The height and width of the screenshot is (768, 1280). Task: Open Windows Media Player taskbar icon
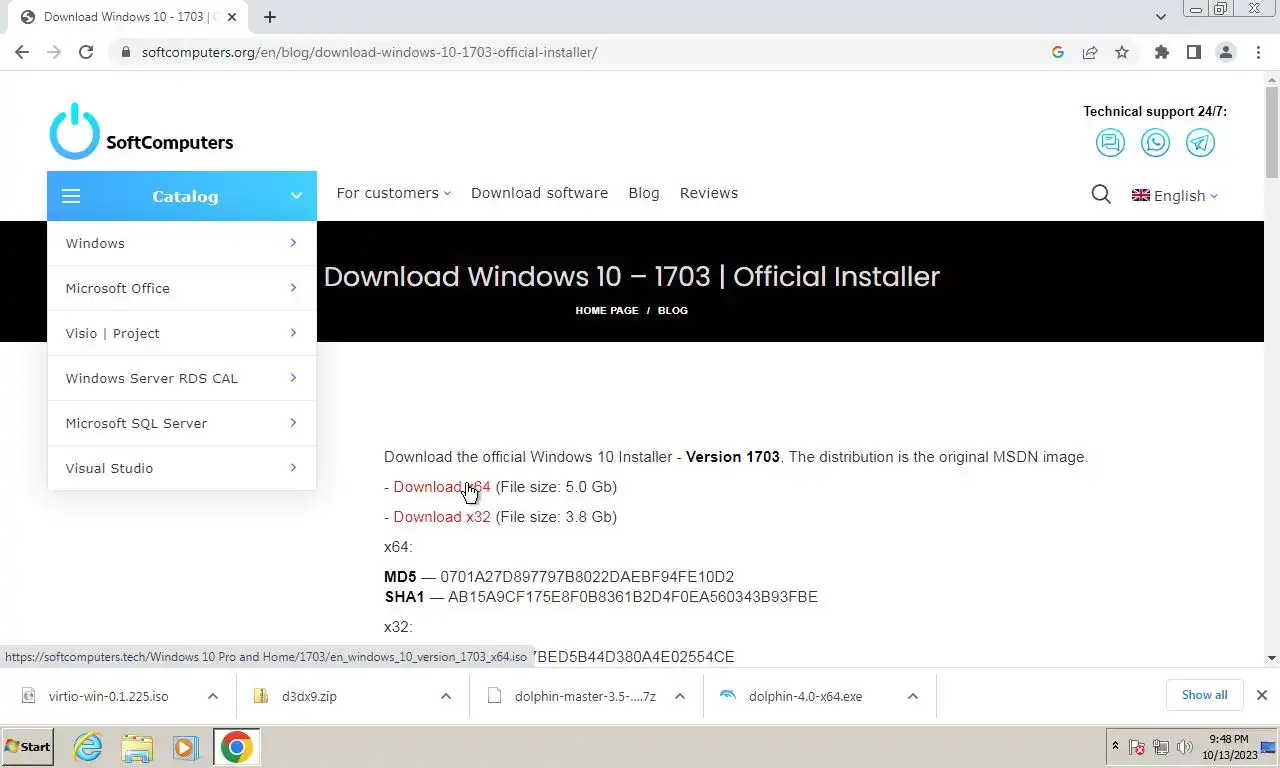tap(185, 747)
